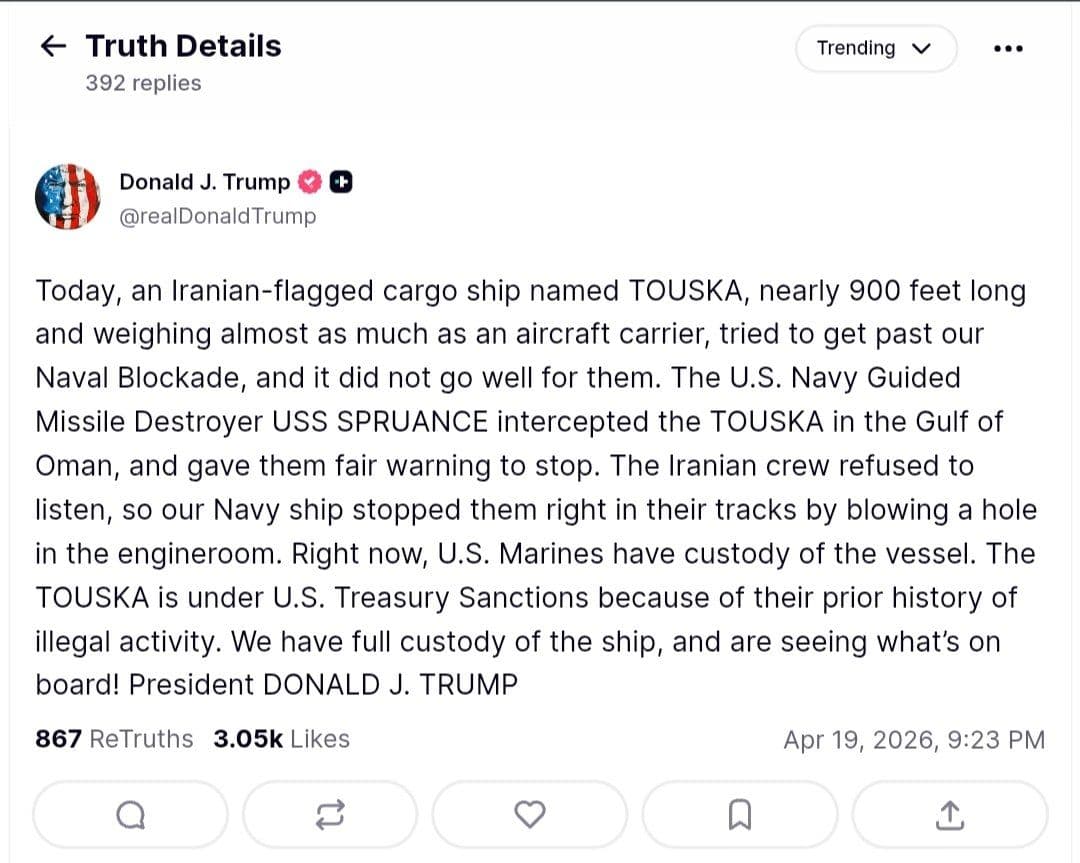Click the @realDonaldTrump handle

[x=216, y=216]
